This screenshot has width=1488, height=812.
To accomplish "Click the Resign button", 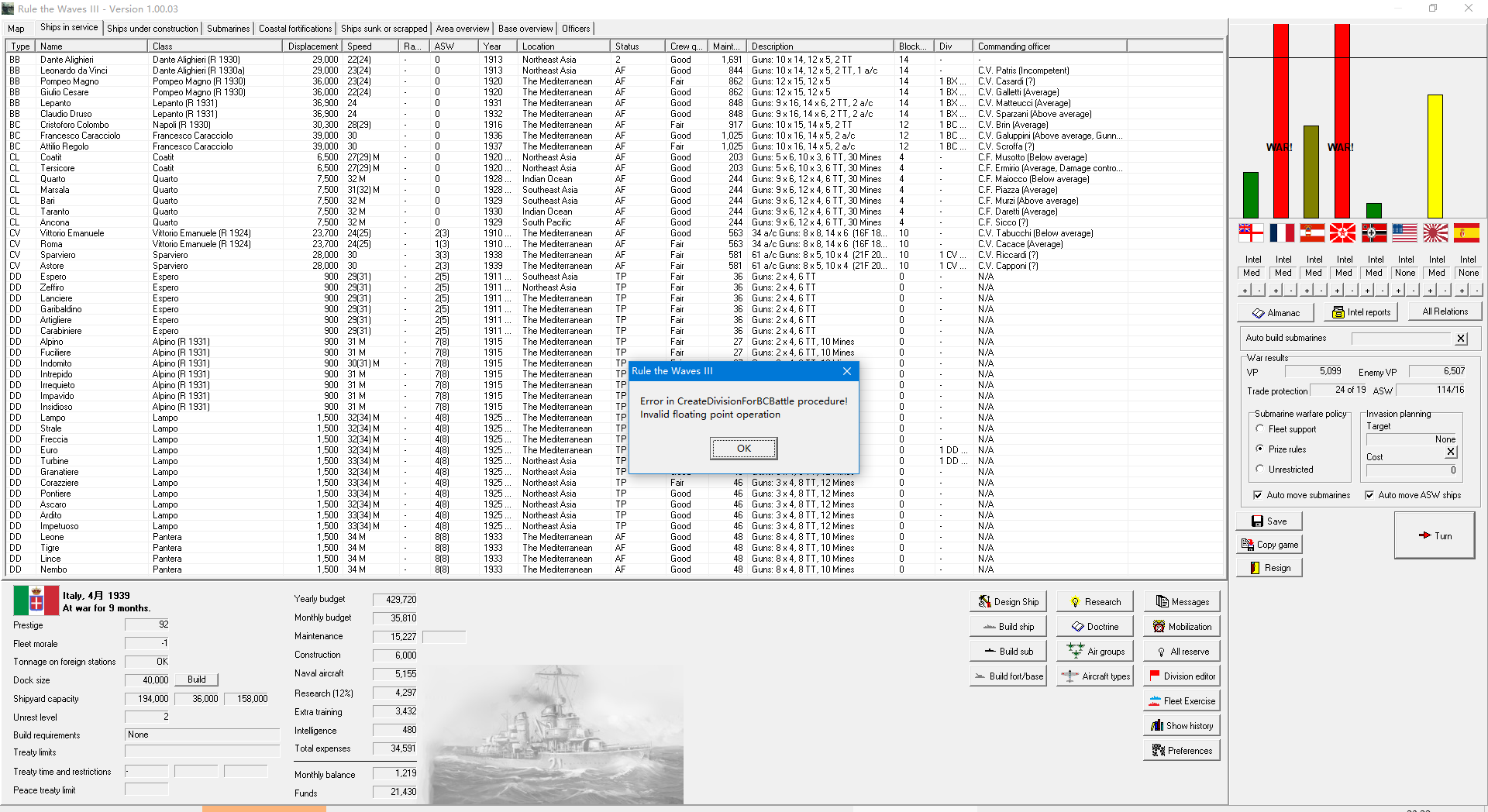I will pyautogui.click(x=1269, y=567).
